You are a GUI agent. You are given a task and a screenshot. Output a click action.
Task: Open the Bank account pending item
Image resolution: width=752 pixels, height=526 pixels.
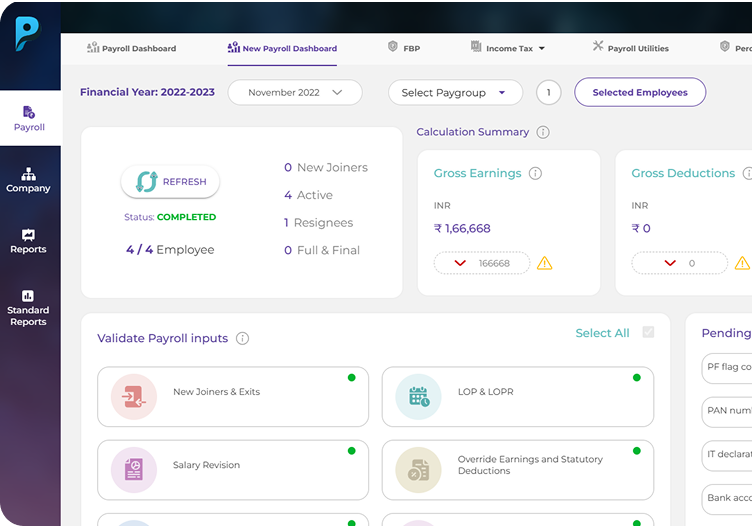point(727,499)
